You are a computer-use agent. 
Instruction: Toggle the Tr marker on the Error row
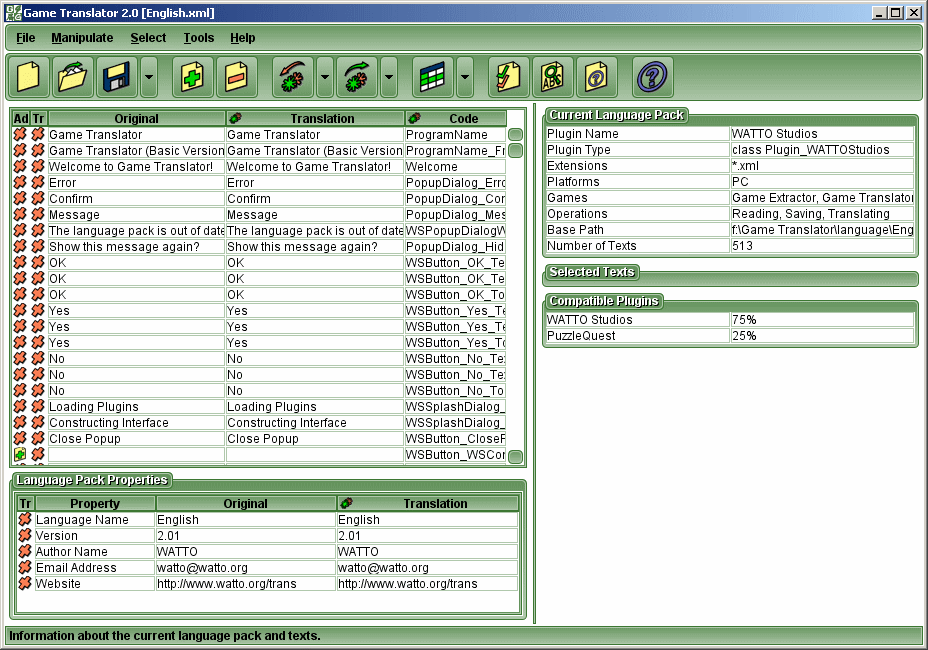click(x=38, y=183)
